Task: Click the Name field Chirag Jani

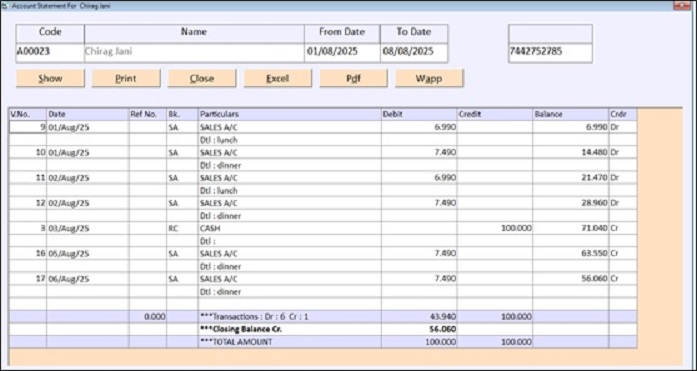Action: click(194, 52)
